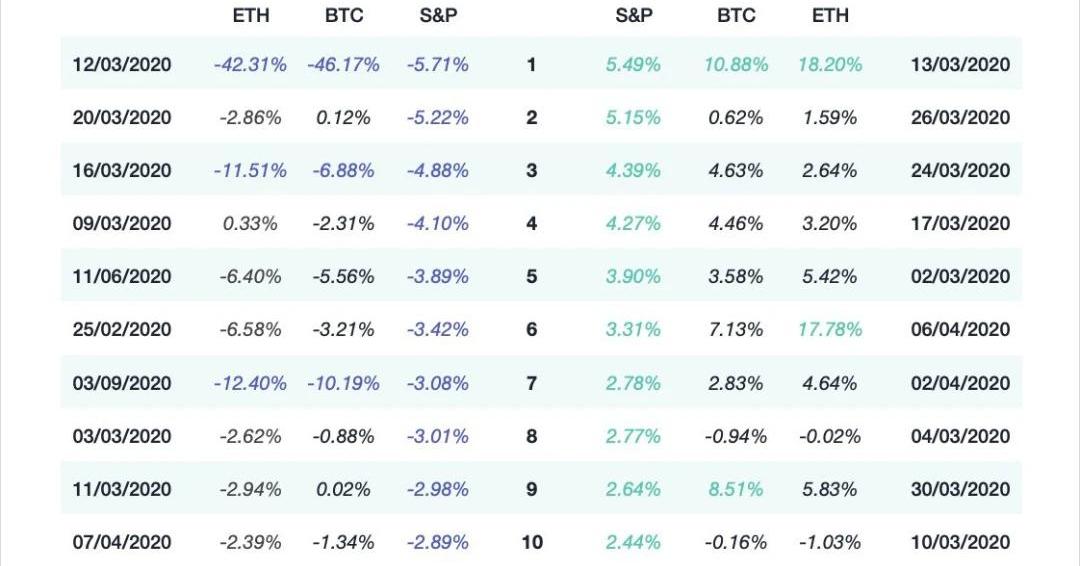
Task: Select the 5.49% S&P gain
Action: tap(633, 65)
